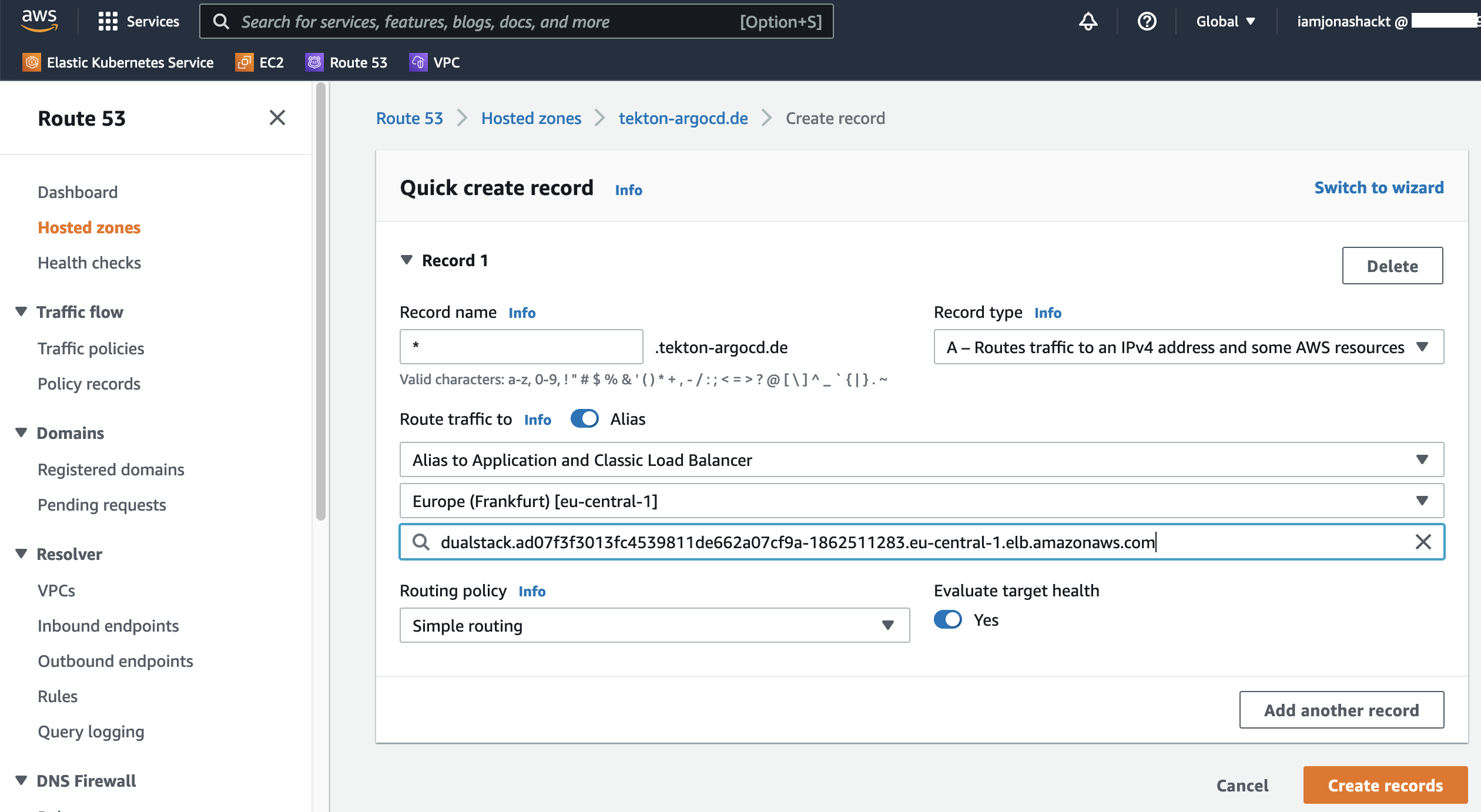Disable Evaluate target health toggle

[947, 620]
